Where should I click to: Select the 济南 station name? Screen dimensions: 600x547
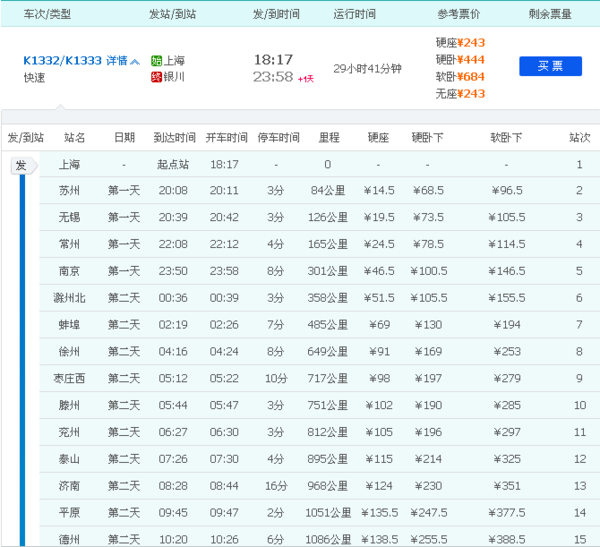(x=69, y=486)
